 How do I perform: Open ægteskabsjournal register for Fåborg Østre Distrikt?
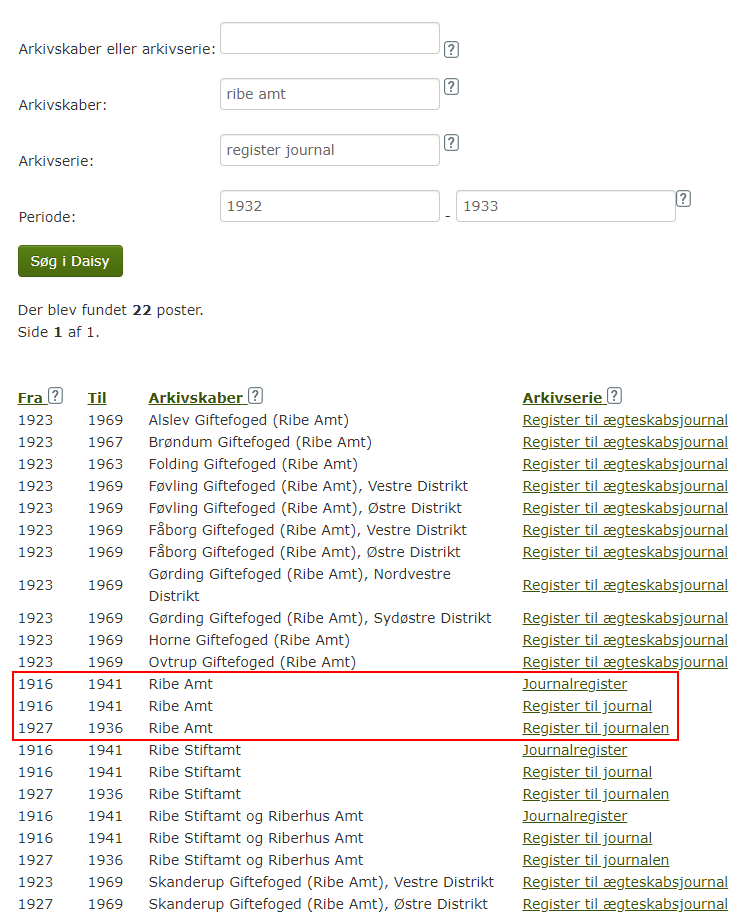(x=625, y=553)
